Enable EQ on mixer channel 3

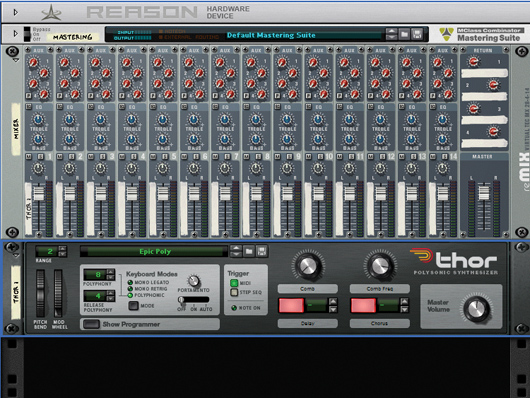point(91,107)
